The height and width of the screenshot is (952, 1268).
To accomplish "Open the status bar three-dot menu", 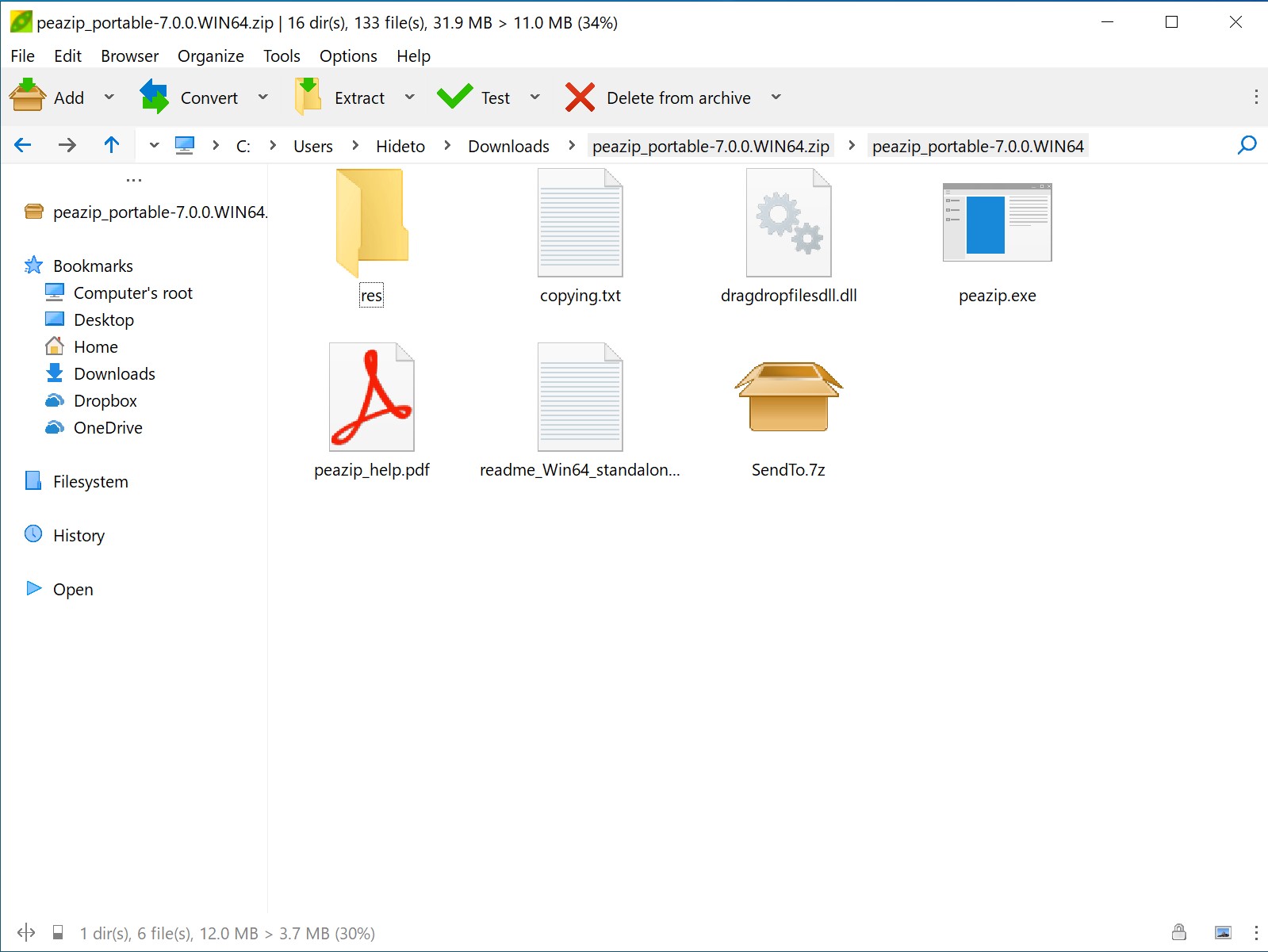I will [1256, 932].
